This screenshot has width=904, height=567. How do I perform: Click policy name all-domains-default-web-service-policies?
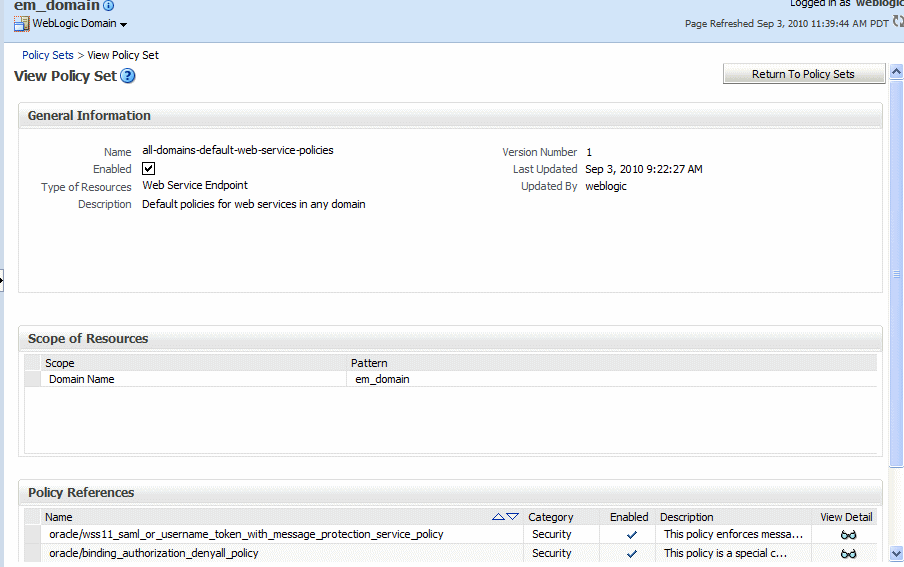pyautogui.click(x=238, y=150)
